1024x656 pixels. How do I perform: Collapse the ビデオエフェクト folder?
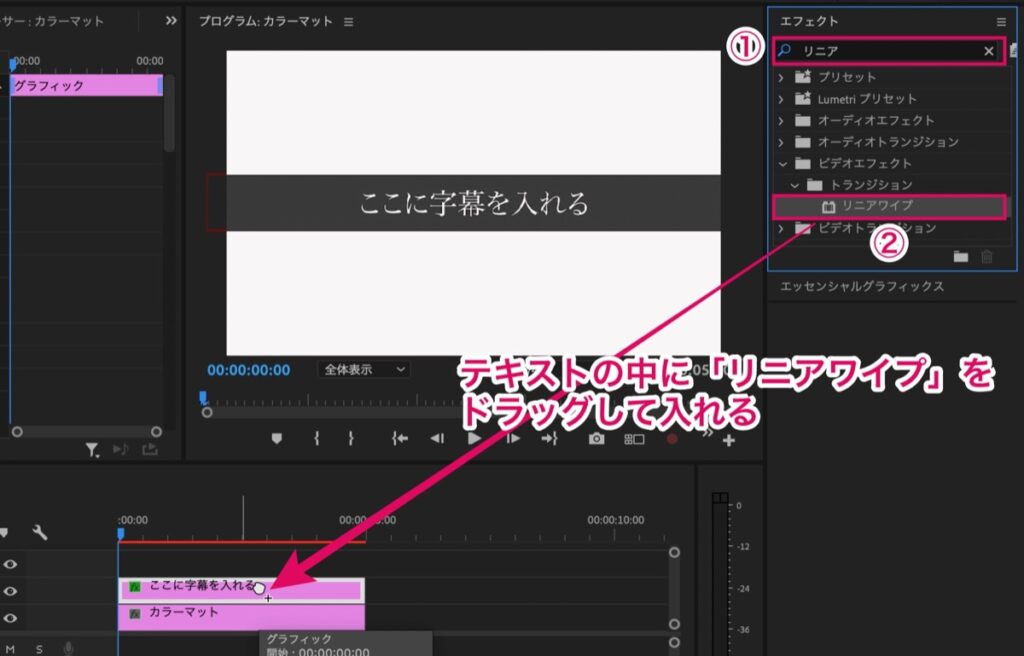782,164
